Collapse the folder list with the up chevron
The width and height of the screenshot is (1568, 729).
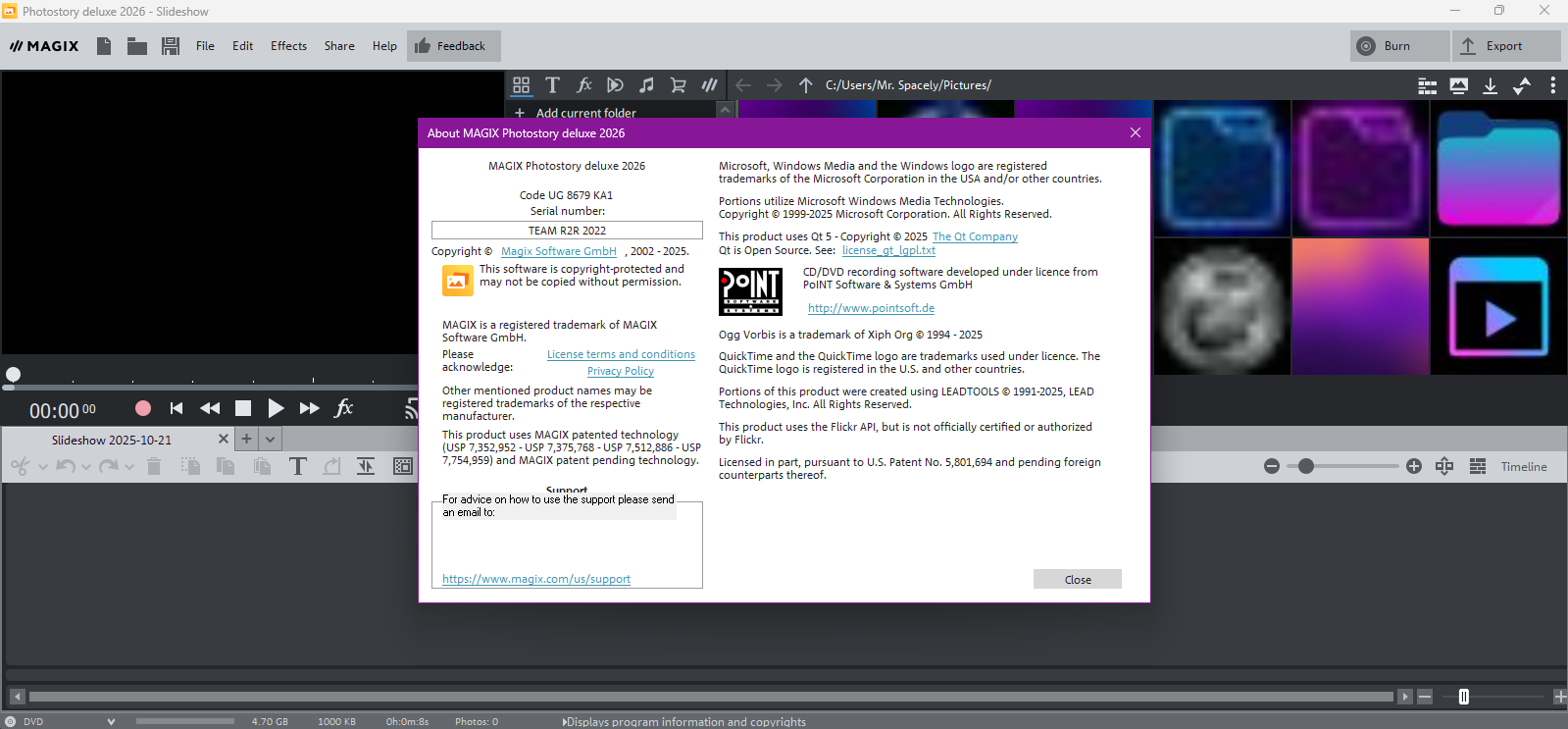(x=726, y=110)
